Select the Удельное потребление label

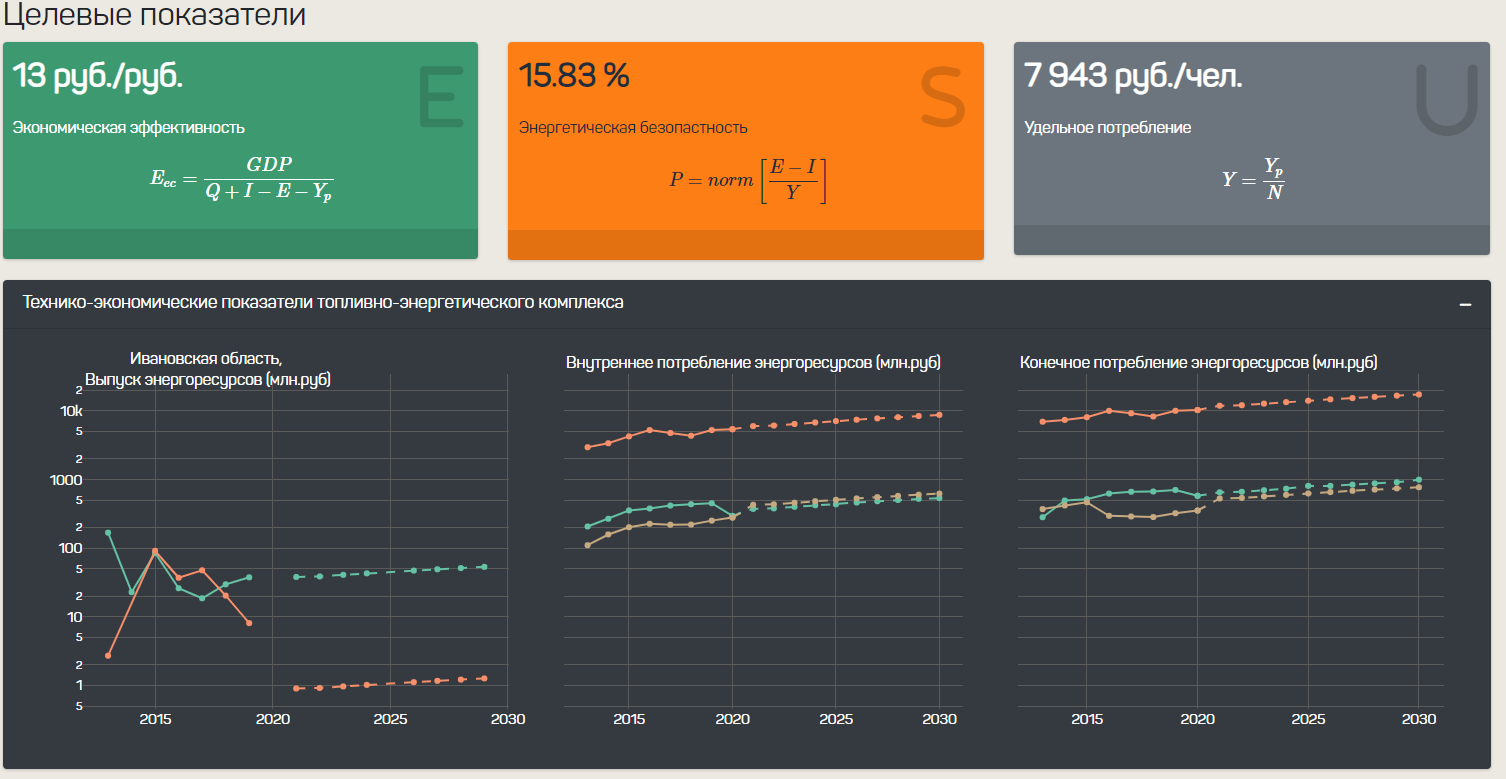coord(1108,128)
